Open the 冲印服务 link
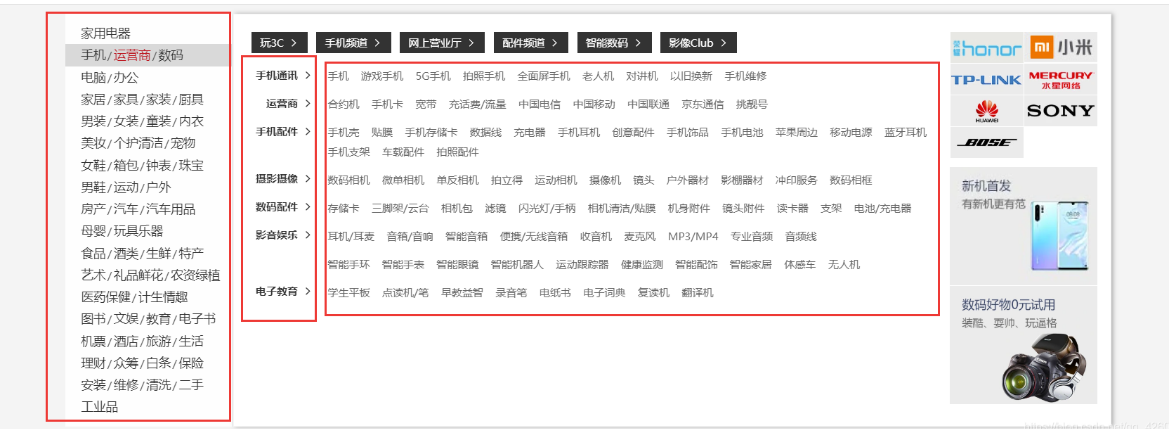 coord(796,181)
